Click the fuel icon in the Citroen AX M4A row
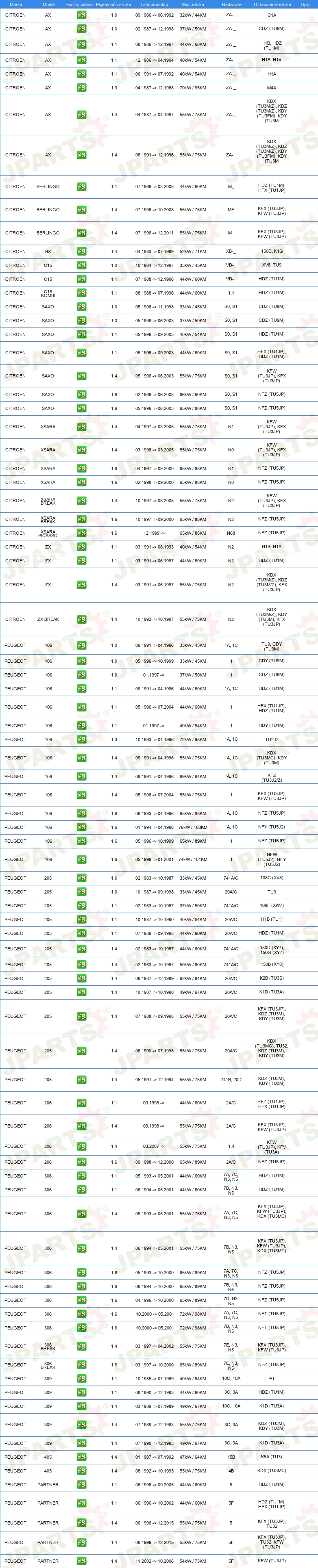The height and width of the screenshot is (1568, 318). click(81, 88)
